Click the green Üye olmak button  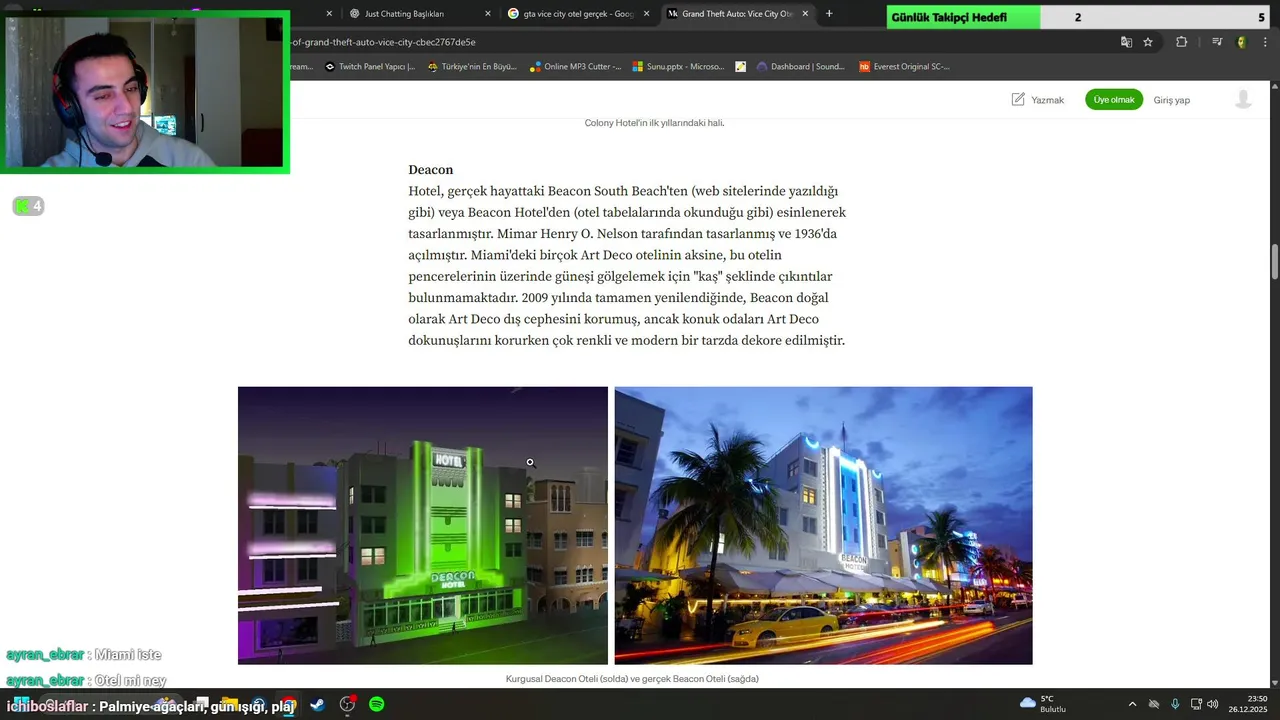coord(1114,99)
